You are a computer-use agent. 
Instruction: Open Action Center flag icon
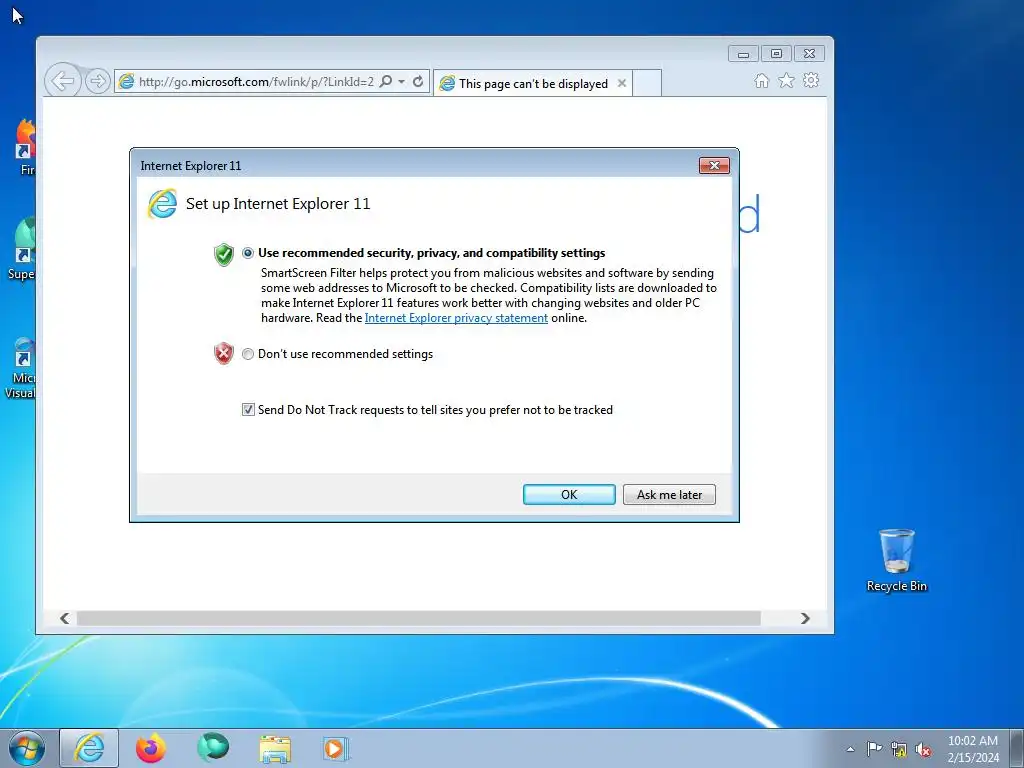(874, 748)
